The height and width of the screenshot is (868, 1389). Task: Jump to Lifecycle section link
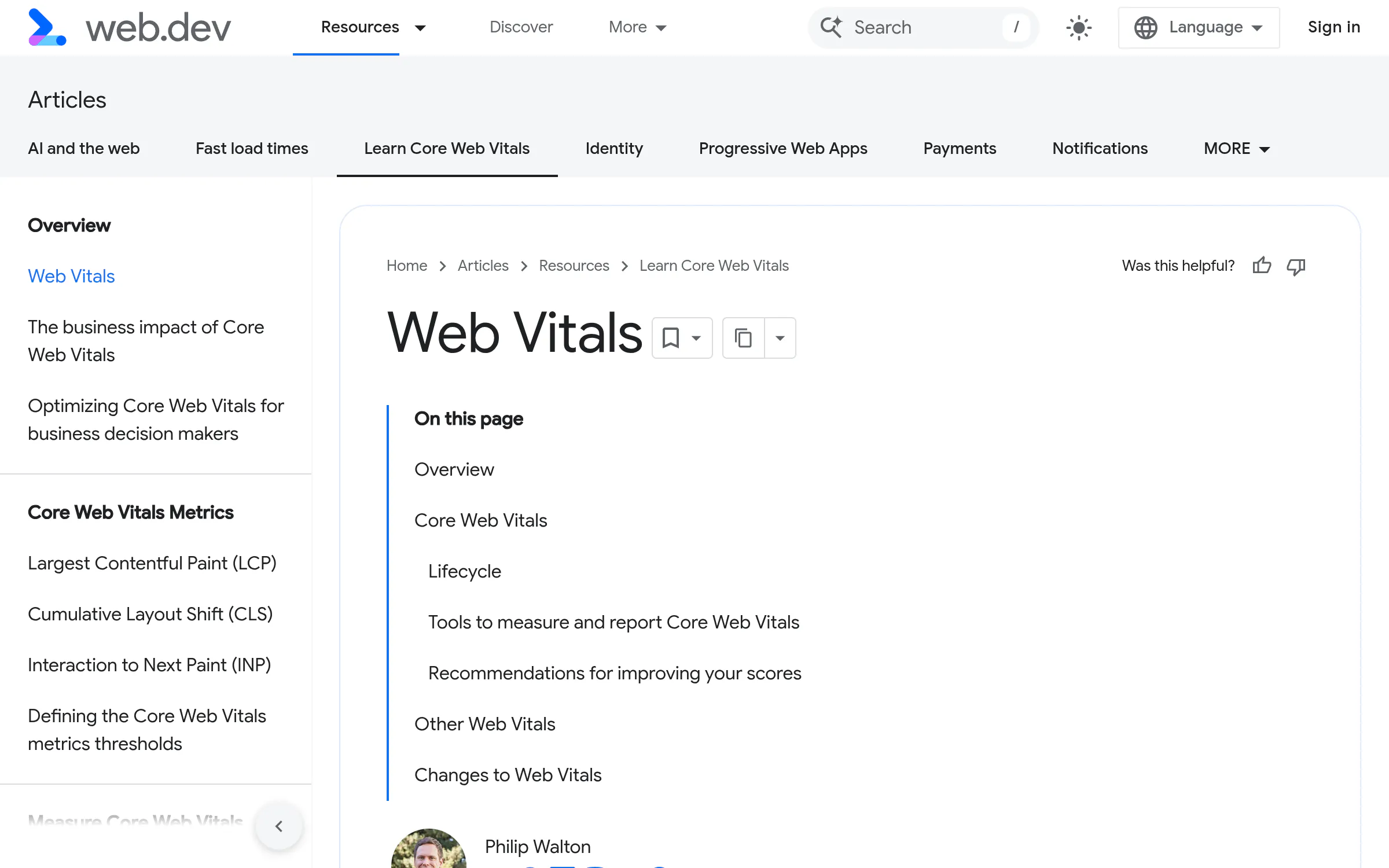pos(465,571)
